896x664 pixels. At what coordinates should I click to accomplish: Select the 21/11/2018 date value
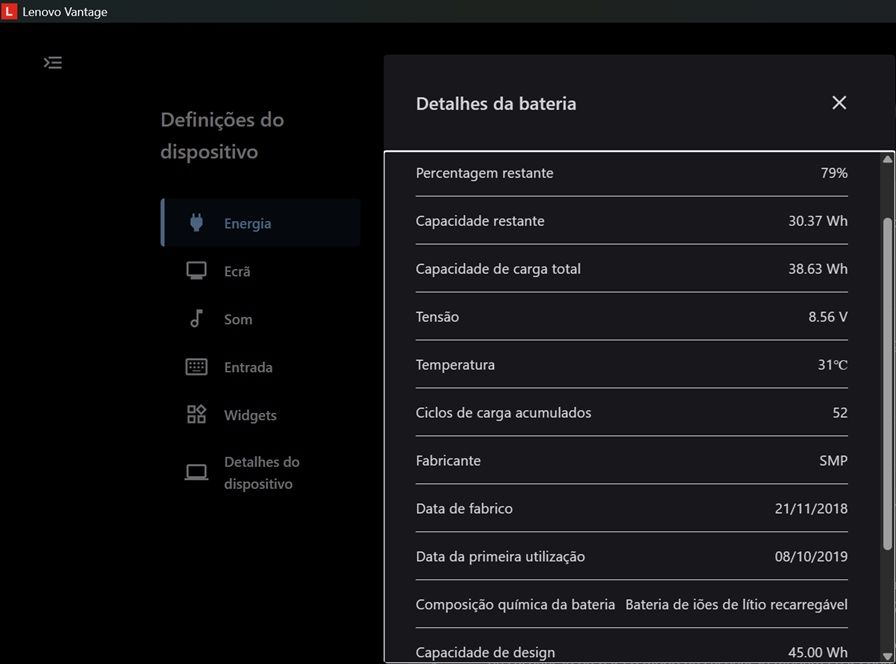click(811, 509)
